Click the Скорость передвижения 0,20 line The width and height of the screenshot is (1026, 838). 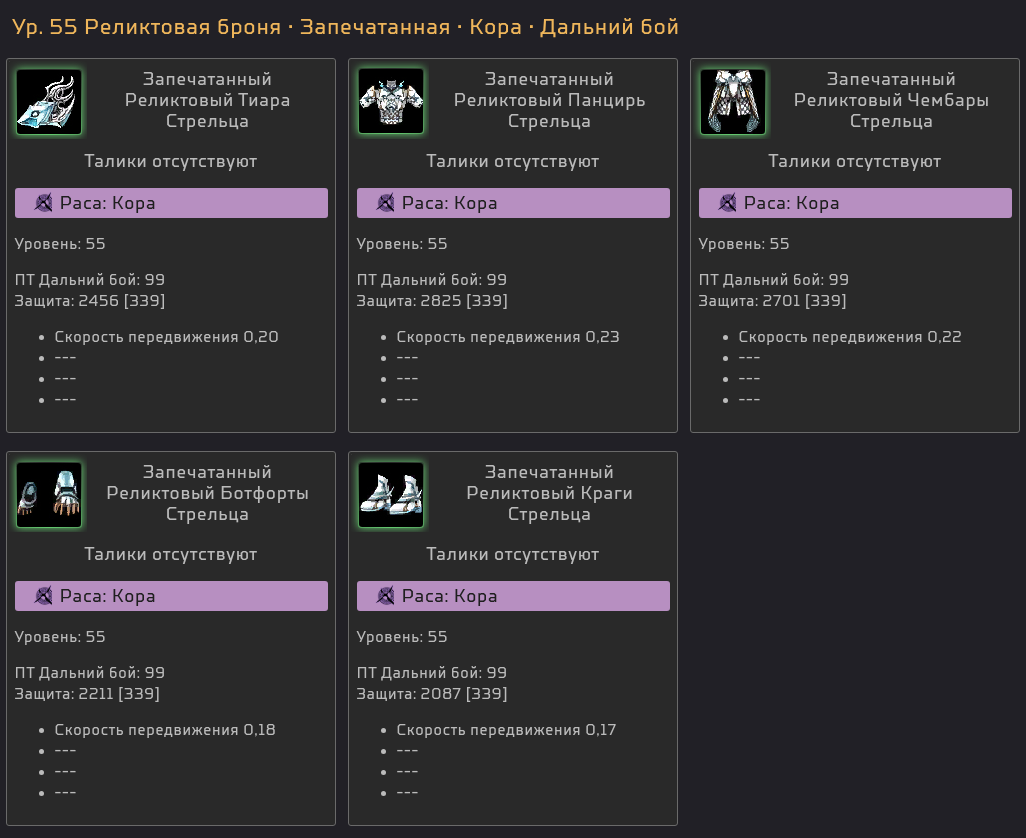click(166, 337)
